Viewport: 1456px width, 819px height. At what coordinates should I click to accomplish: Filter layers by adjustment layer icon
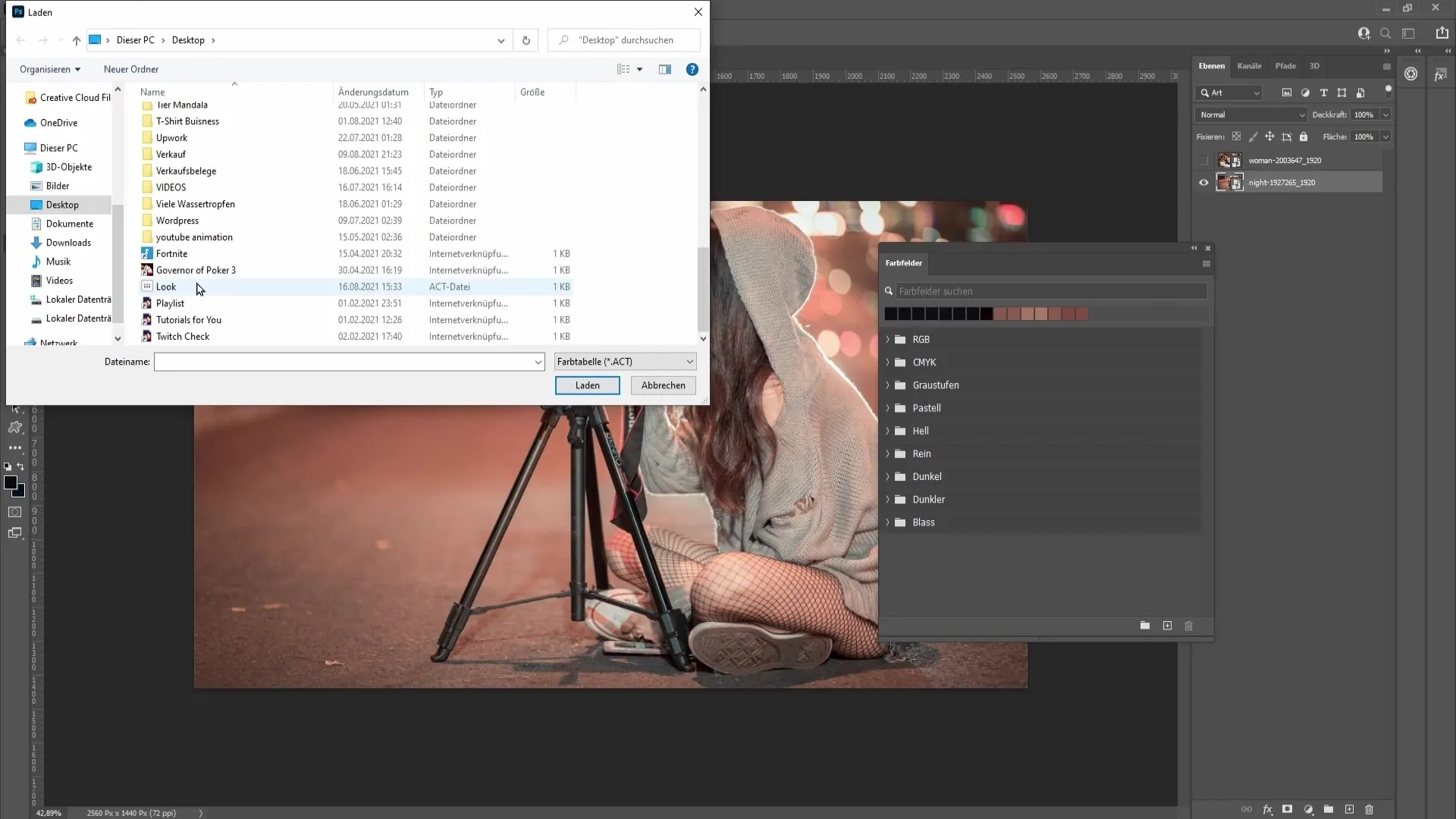click(1305, 93)
